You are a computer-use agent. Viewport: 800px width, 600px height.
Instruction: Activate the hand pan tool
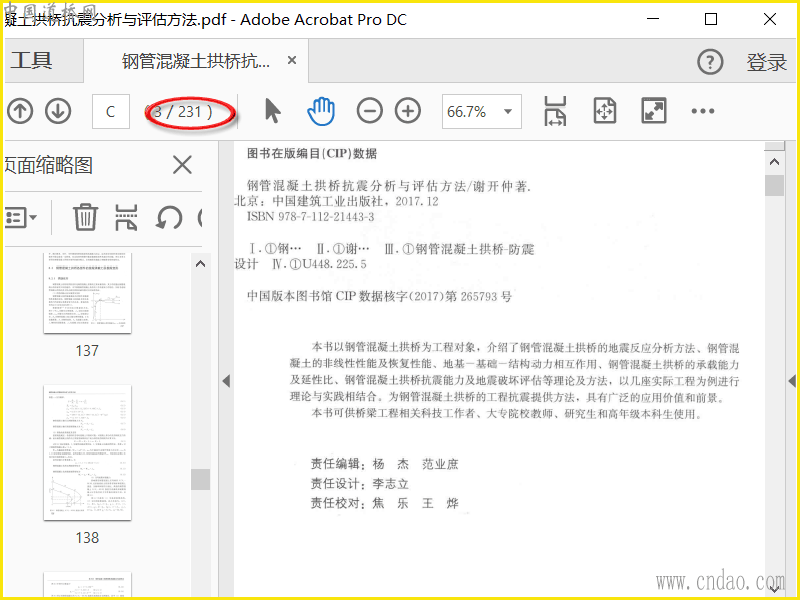coord(321,111)
